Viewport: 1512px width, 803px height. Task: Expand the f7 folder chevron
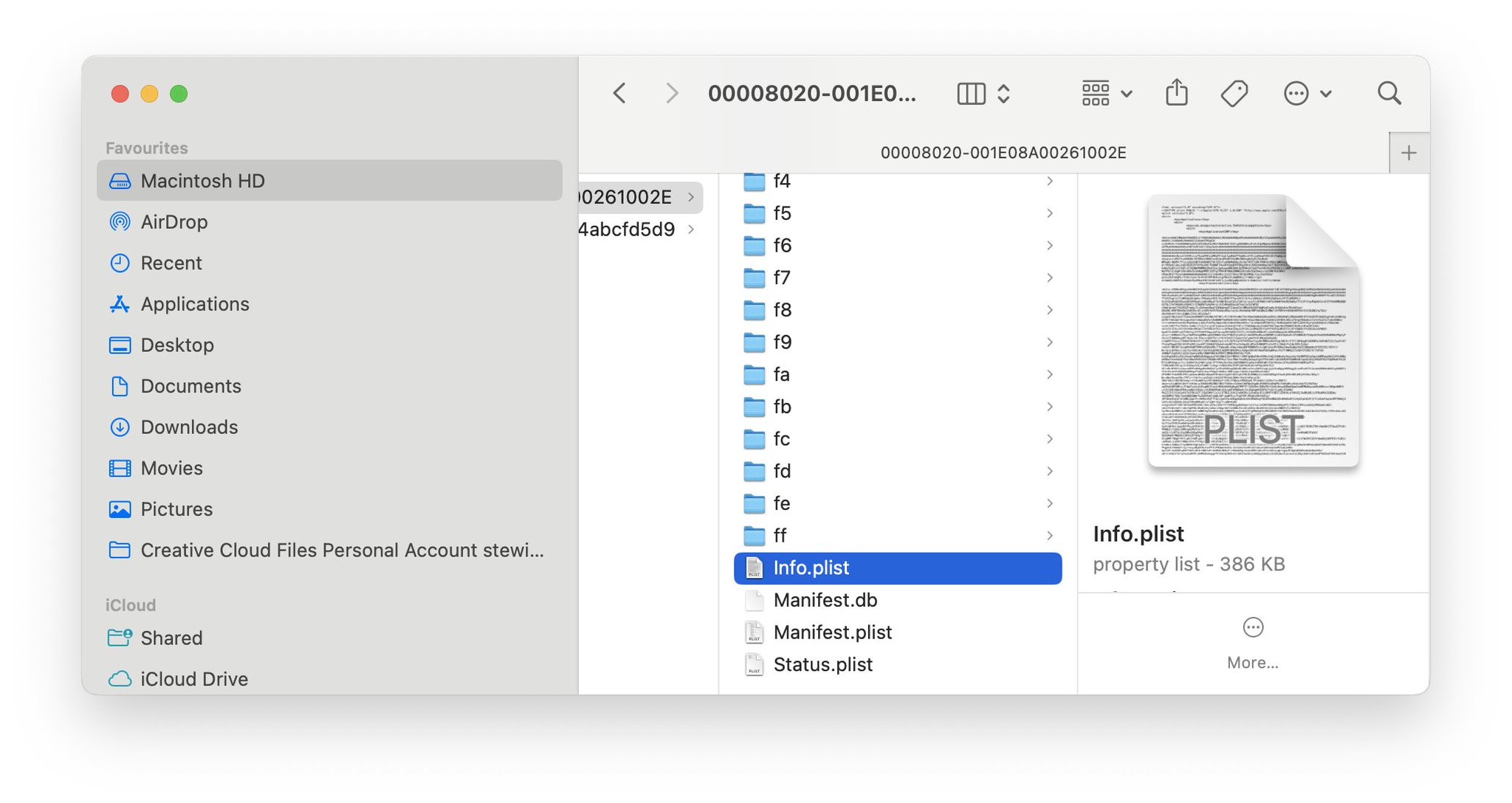pyautogui.click(x=1049, y=278)
